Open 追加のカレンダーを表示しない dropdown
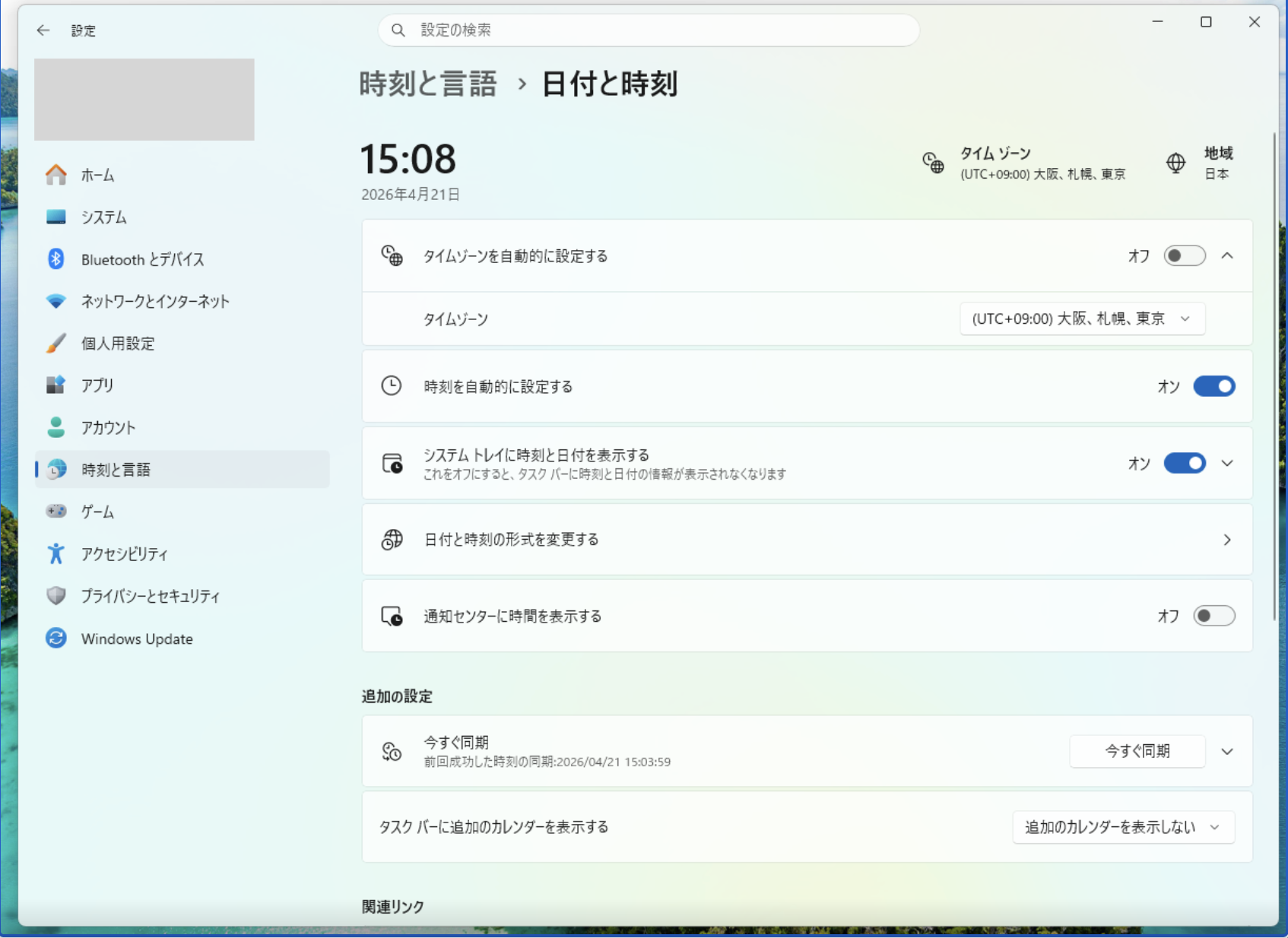This screenshot has height=938, width=1288. point(1122,827)
